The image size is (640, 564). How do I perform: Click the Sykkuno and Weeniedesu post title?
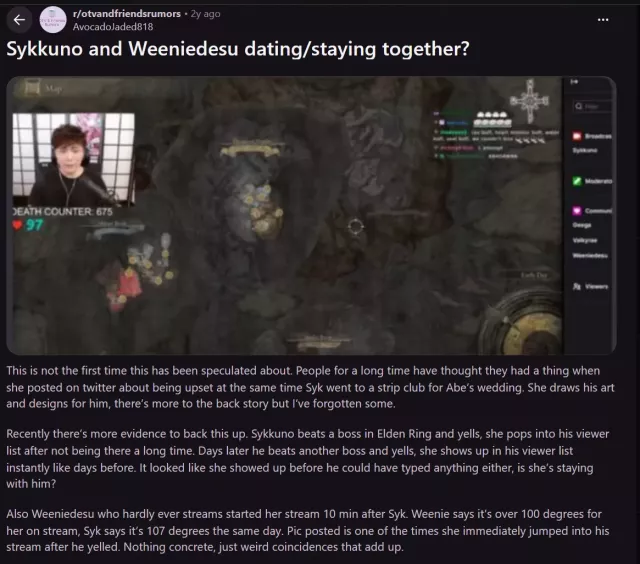(238, 49)
